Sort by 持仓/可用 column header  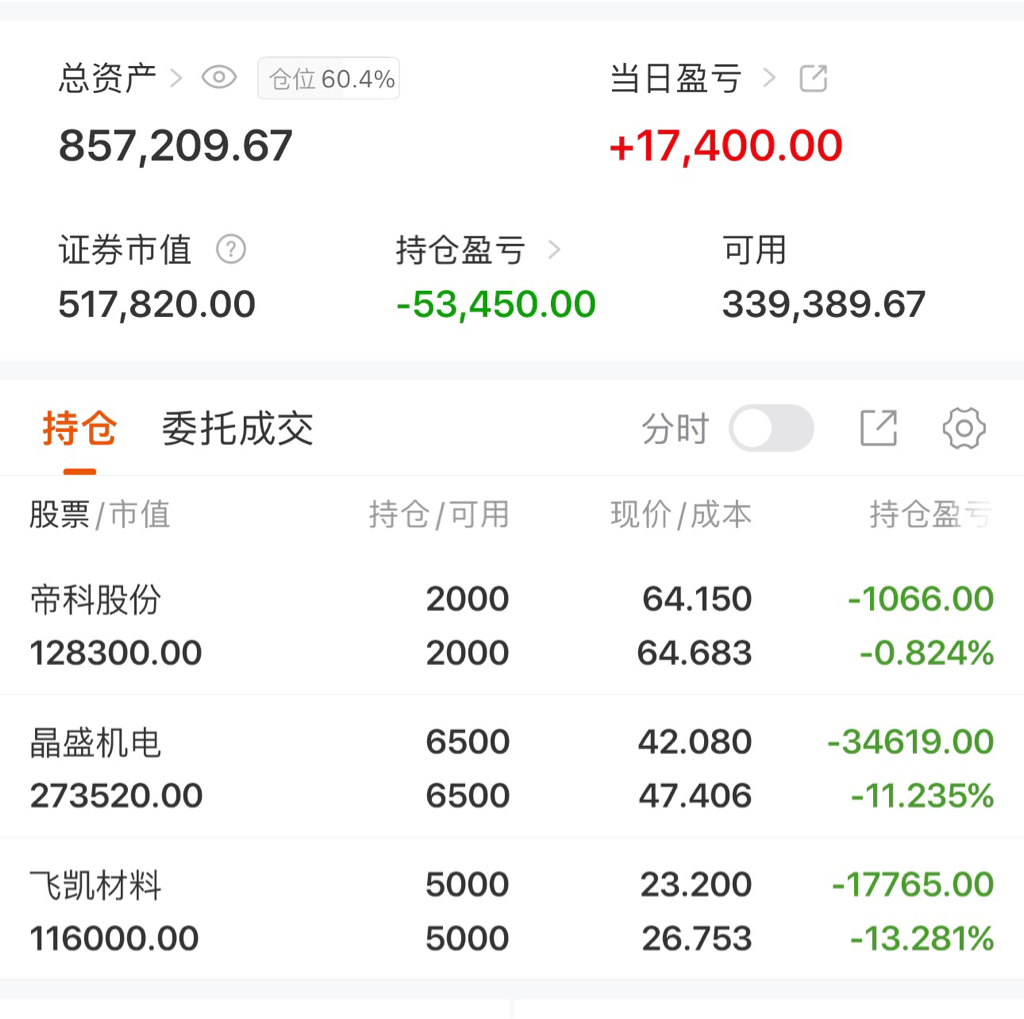tap(439, 515)
